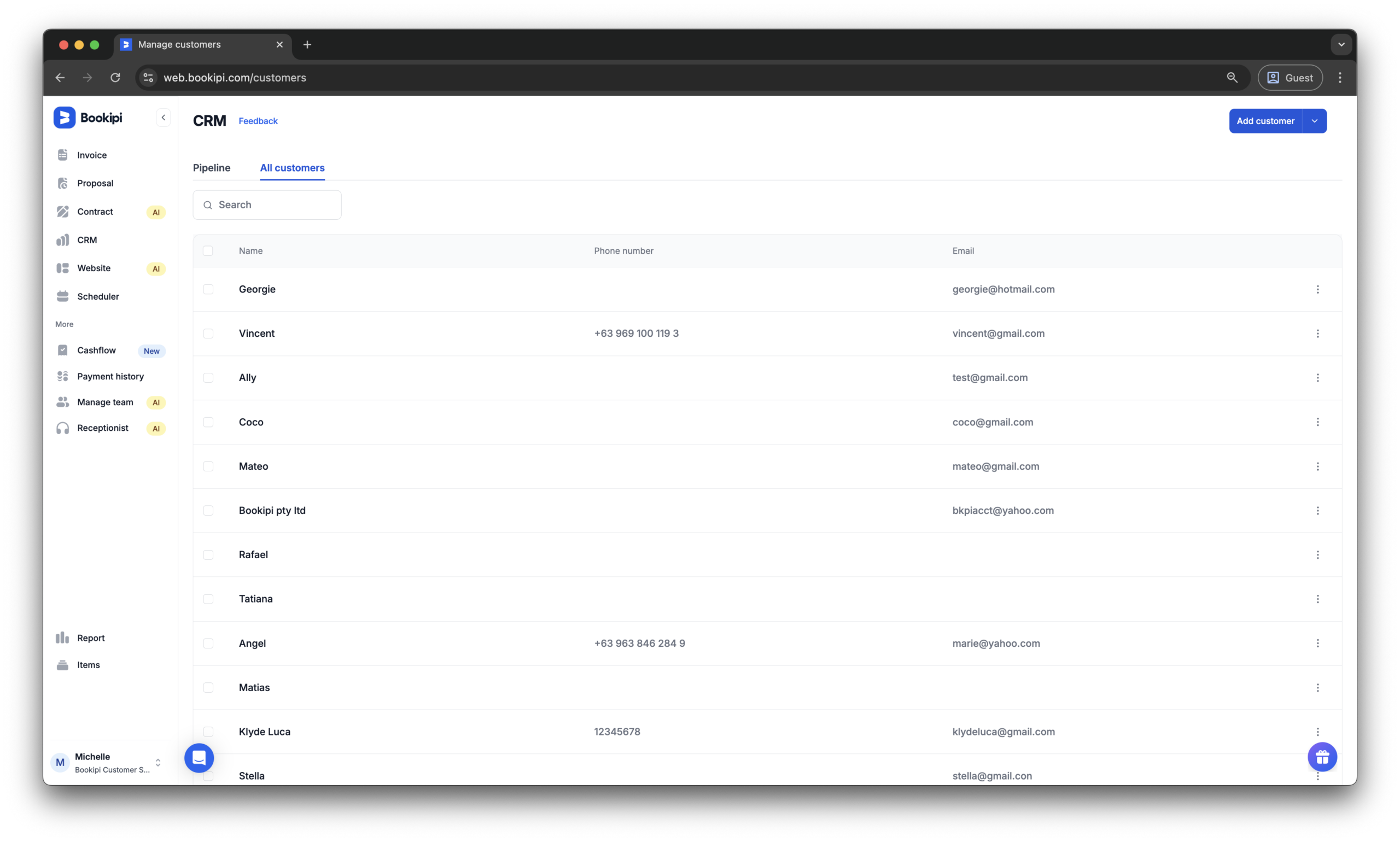
Task: Check the row for Klyde Luca
Action: coord(208,732)
